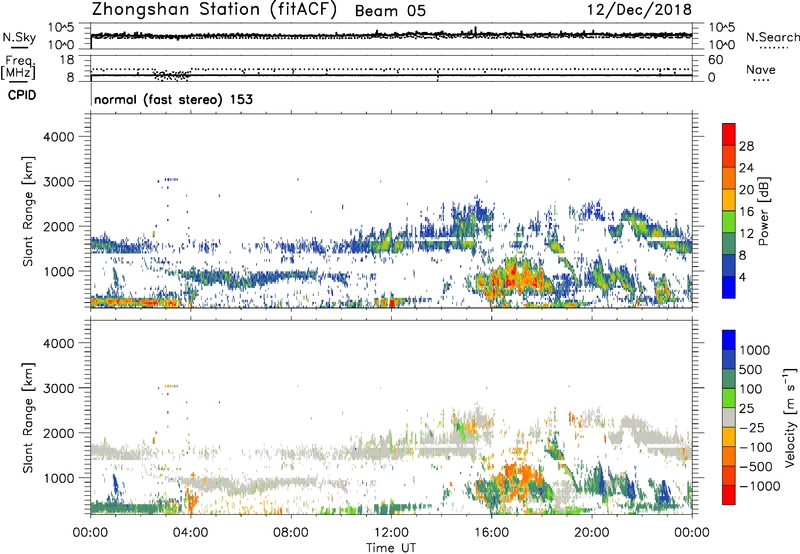This screenshot has width=800, height=554.
Task: Click the velocity panel 'Slant Range [km]' label
Action: click(x=28, y=418)
